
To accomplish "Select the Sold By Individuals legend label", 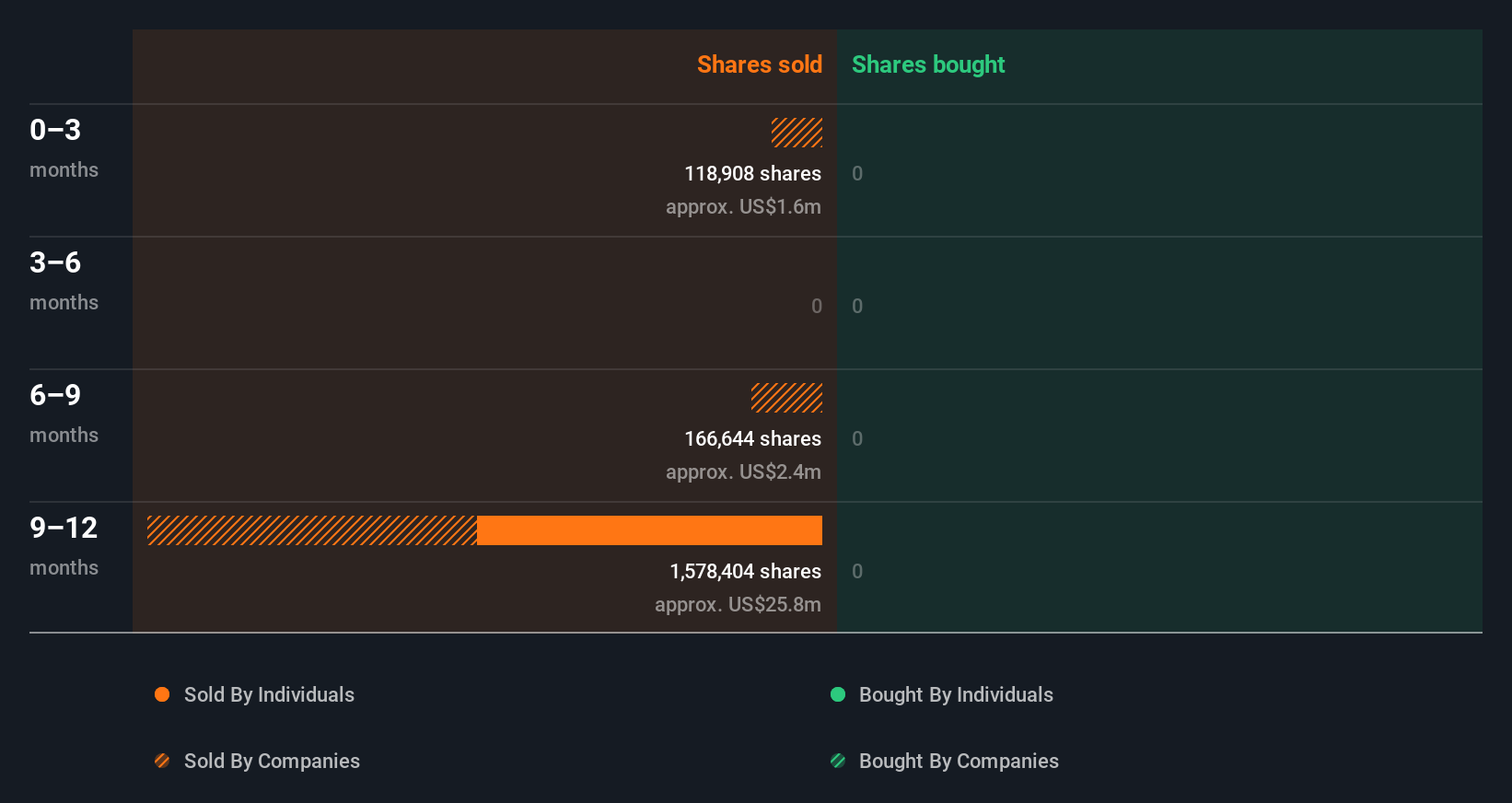I will coord(269,694).
